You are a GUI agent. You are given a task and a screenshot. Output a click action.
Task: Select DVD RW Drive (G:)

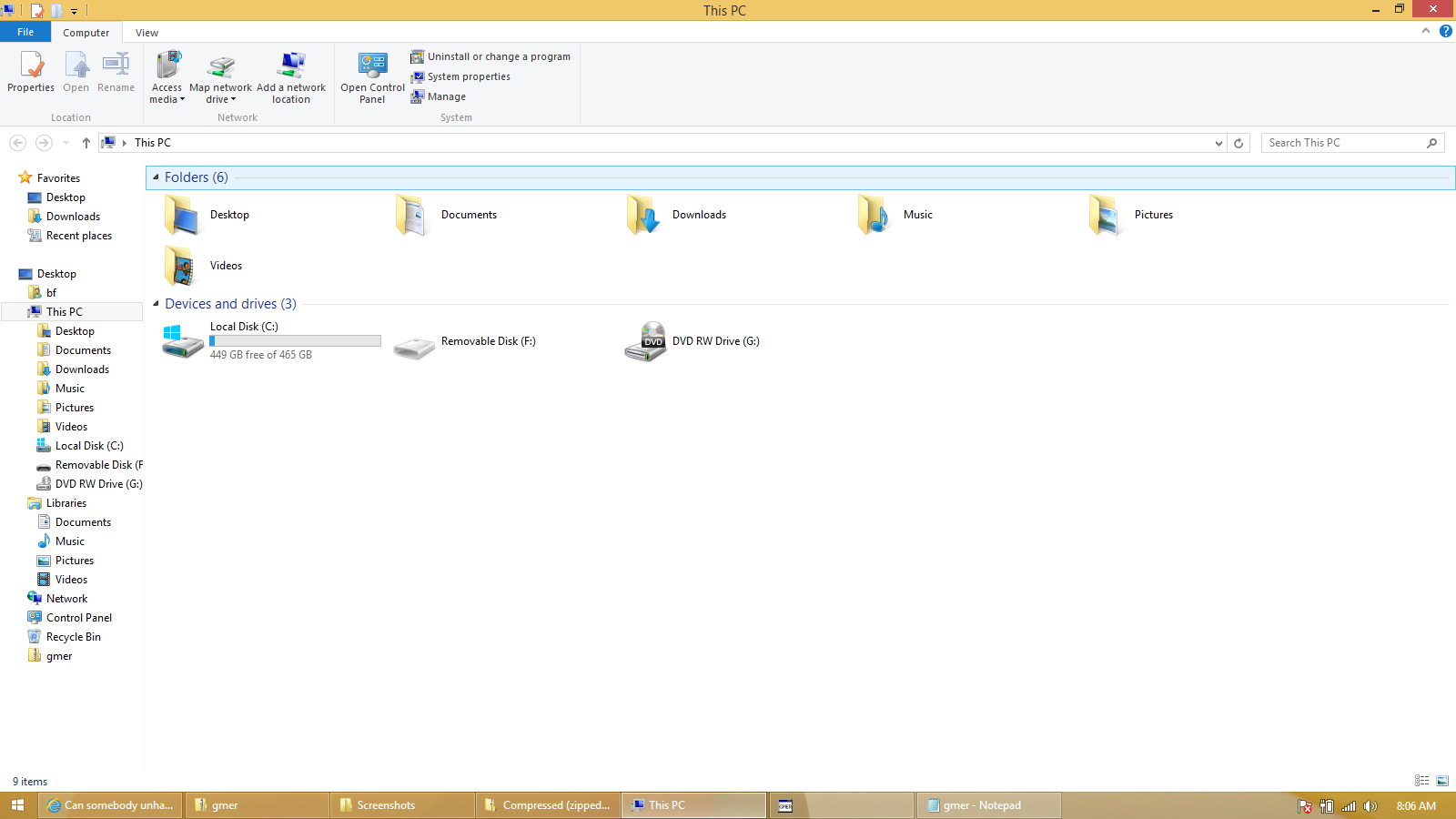tap(693, 342)
